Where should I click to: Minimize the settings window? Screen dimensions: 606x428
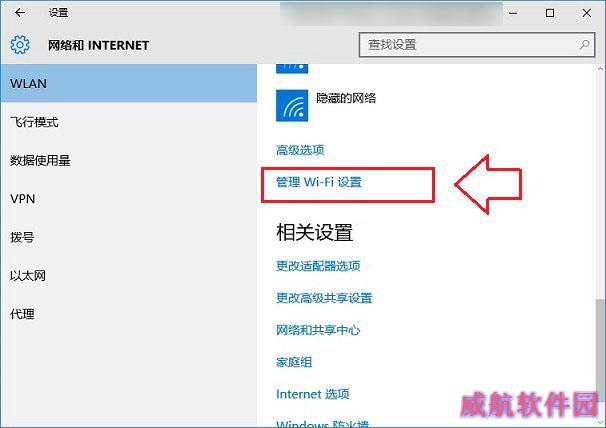pyautogui.click(x=513, y=13)
